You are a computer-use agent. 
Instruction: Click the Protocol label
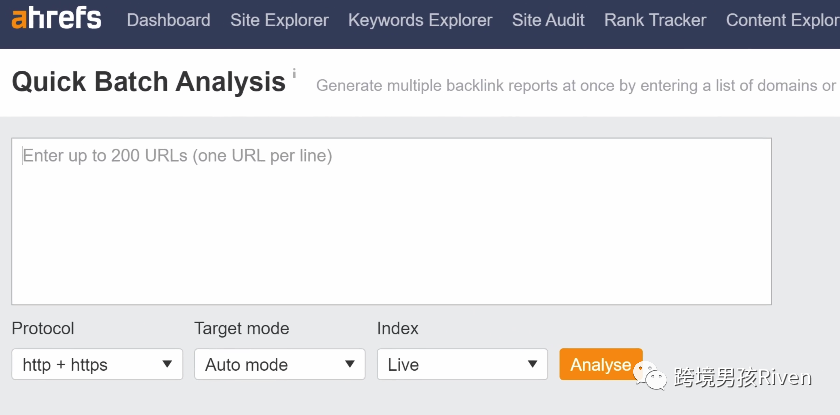coord(43,328)
